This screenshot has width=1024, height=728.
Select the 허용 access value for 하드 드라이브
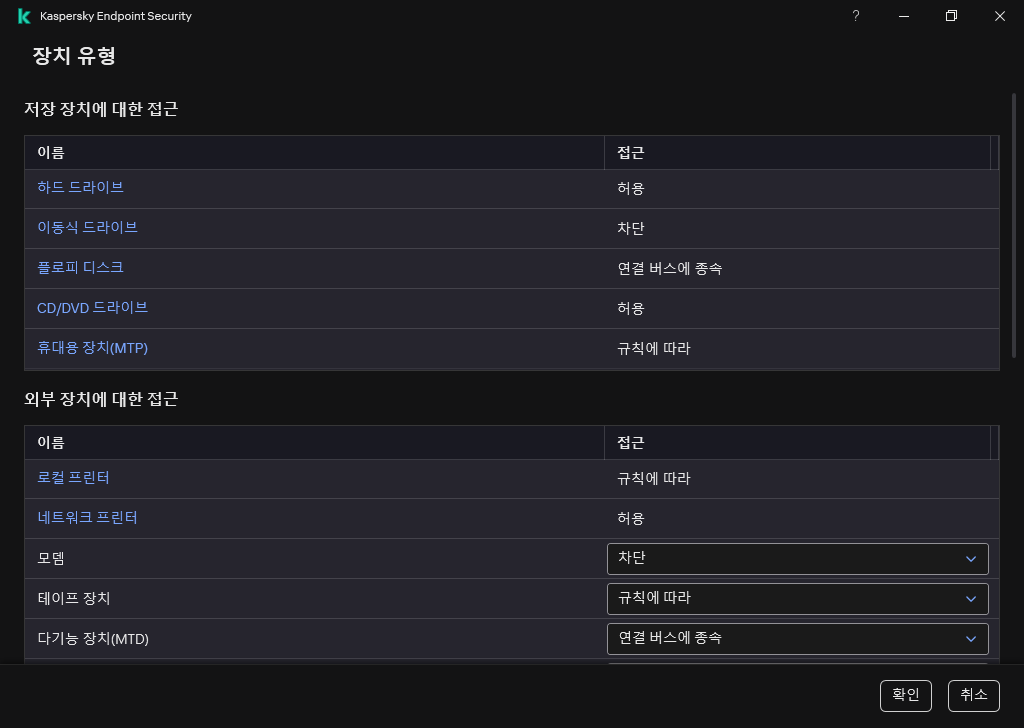coord(631,188)
